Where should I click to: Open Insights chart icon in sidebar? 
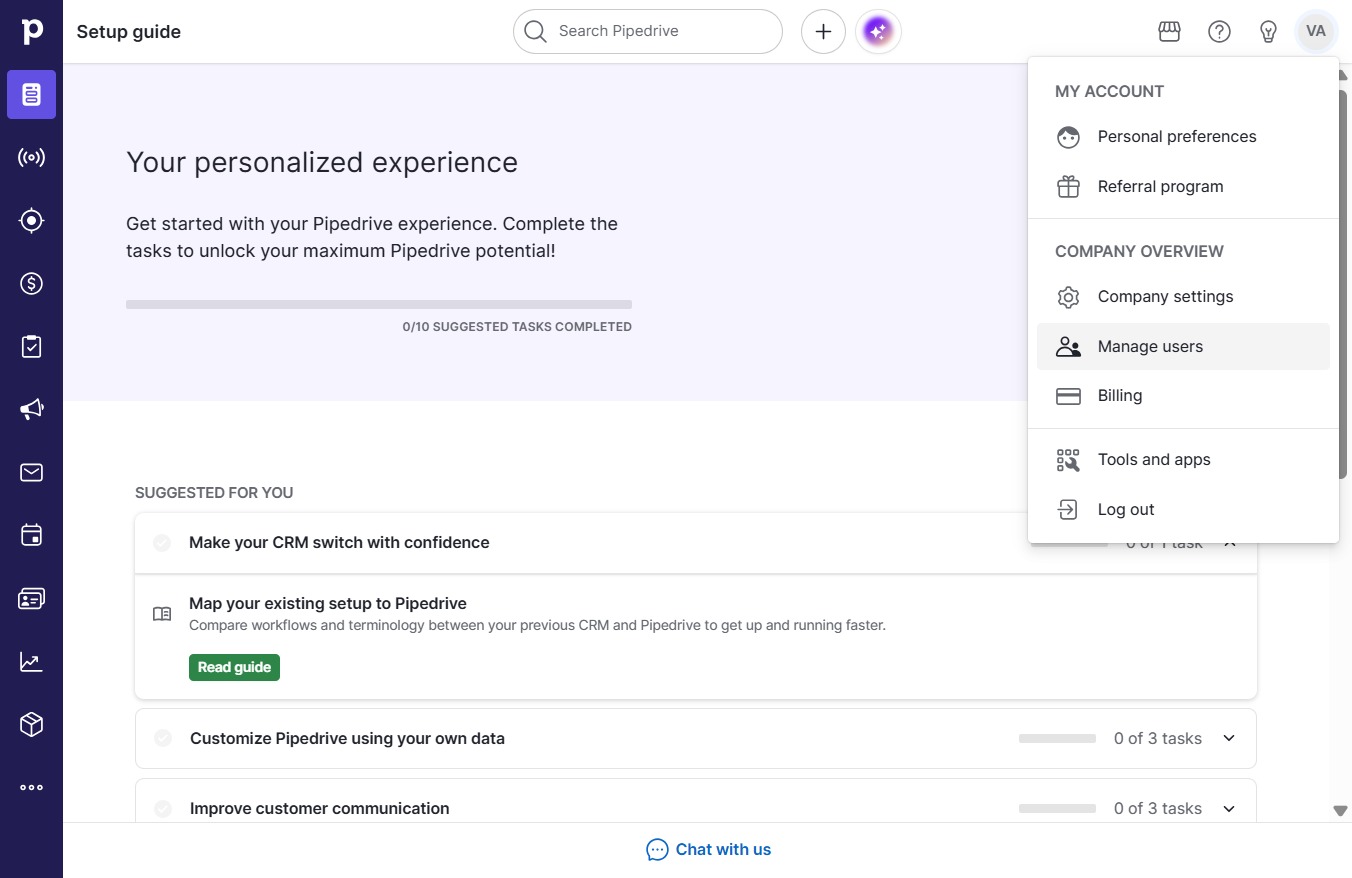pyautogui.click(x=31, y=661)
